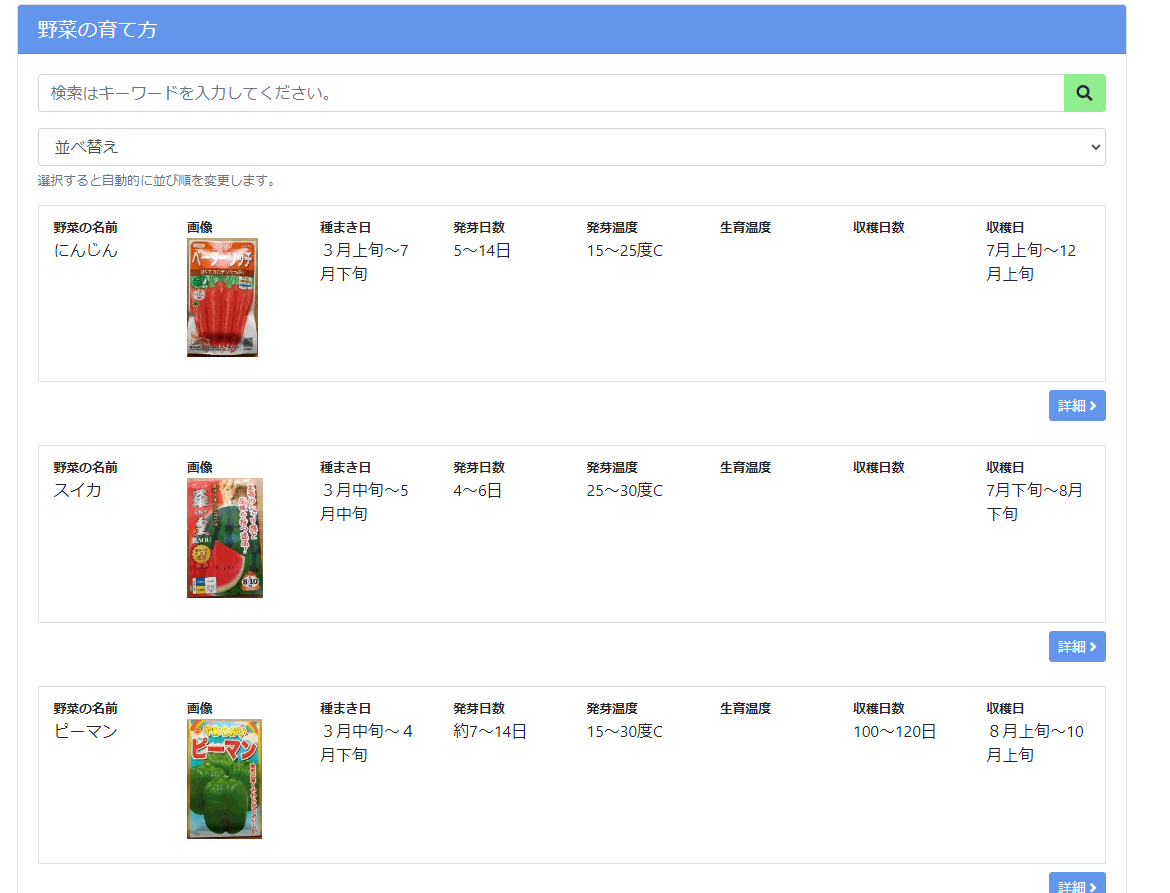Open 詳細 for the にんじん card
This screenshot has width=1170, height=893.
pos(1077,406)
